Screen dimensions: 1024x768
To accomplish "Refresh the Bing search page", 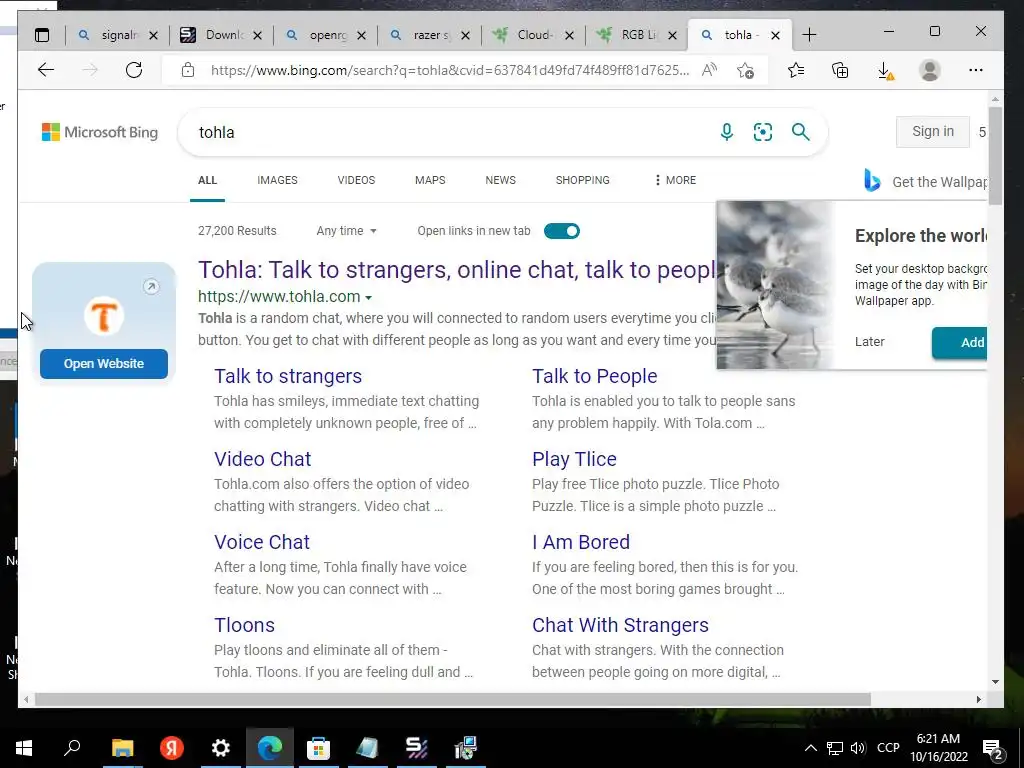I will point(134,70).
